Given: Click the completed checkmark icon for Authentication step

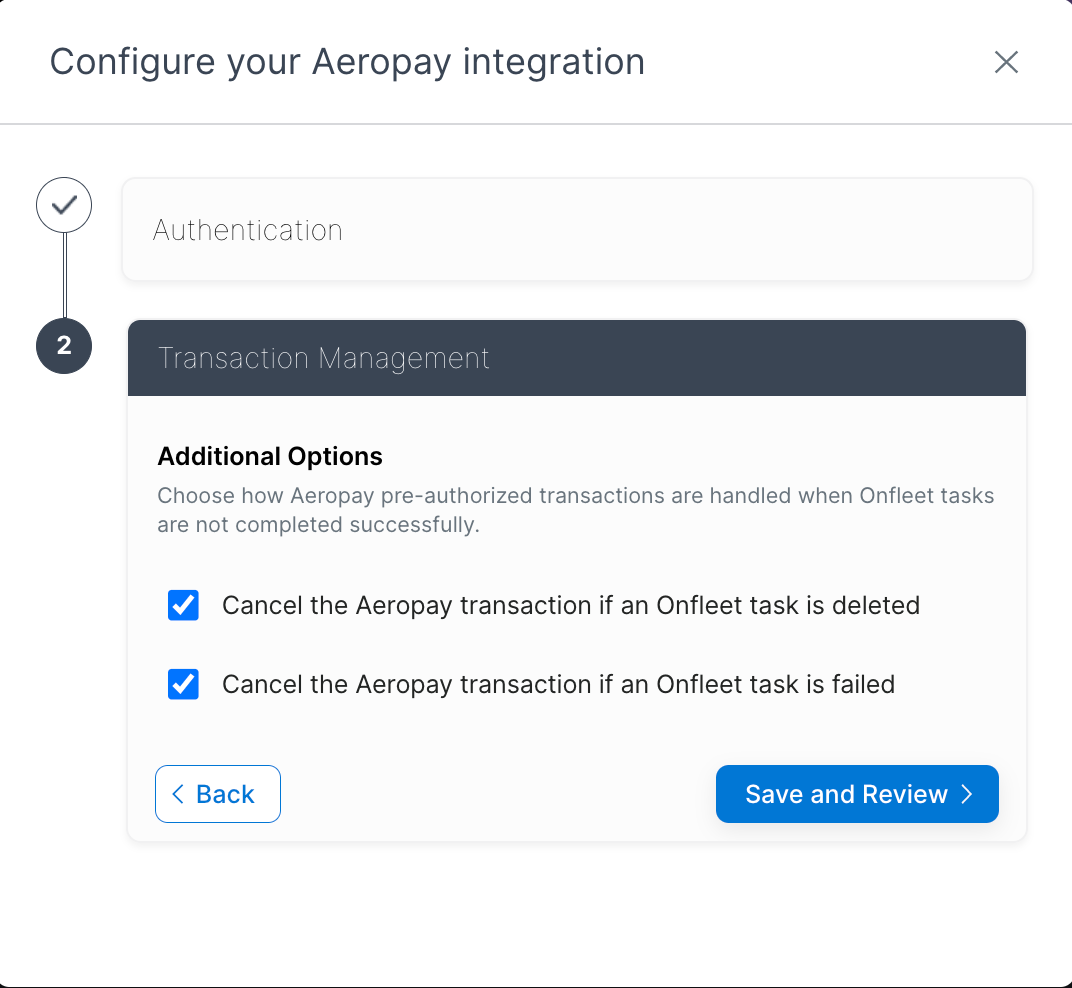Looking at the screenshot, I should [63, 204].
